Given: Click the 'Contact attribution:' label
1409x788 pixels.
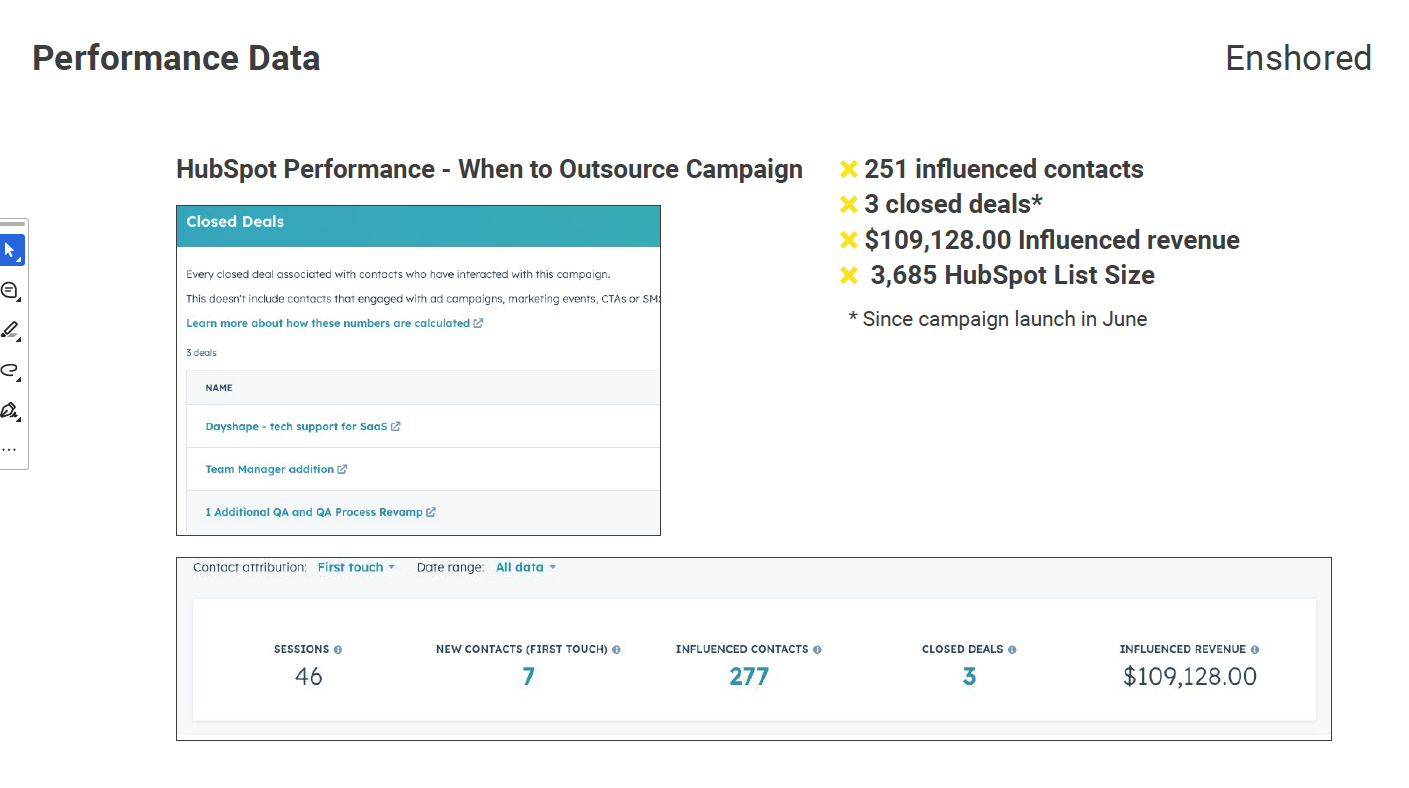Looking at the screenshot, I should pos(250,567).
